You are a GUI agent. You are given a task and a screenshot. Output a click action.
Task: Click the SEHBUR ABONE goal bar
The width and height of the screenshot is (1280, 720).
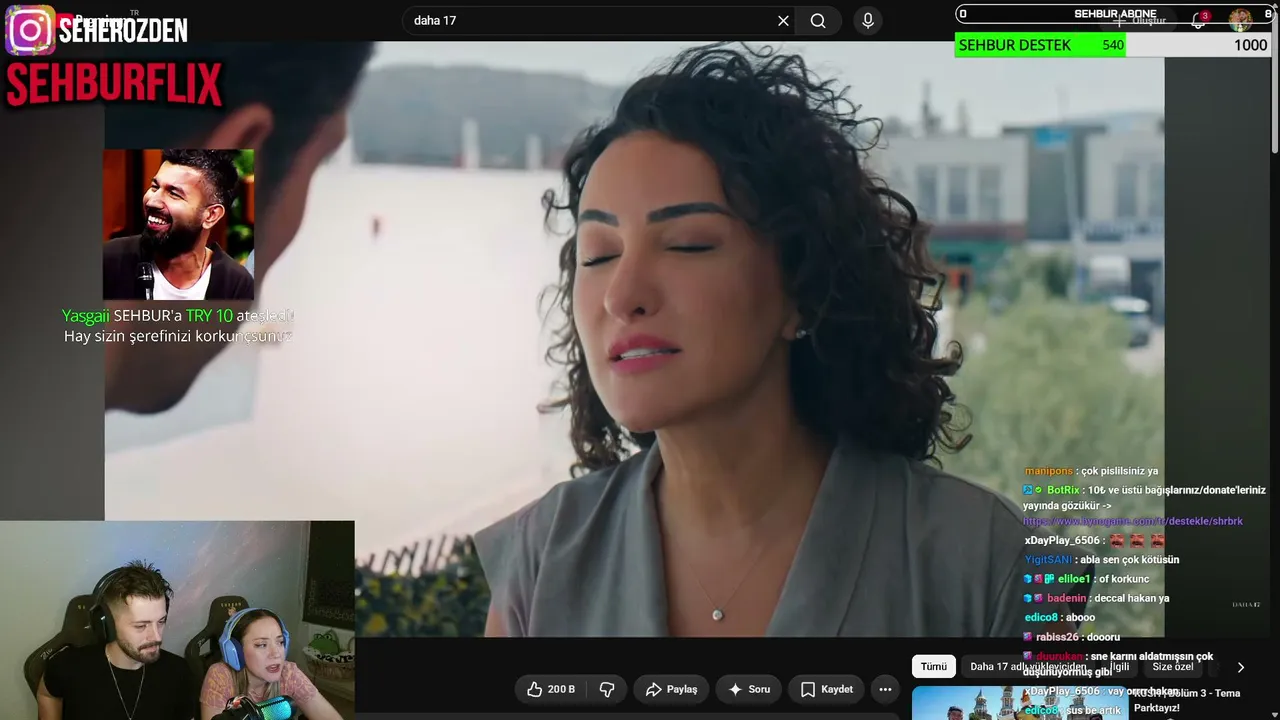[x=1113, y=14]
